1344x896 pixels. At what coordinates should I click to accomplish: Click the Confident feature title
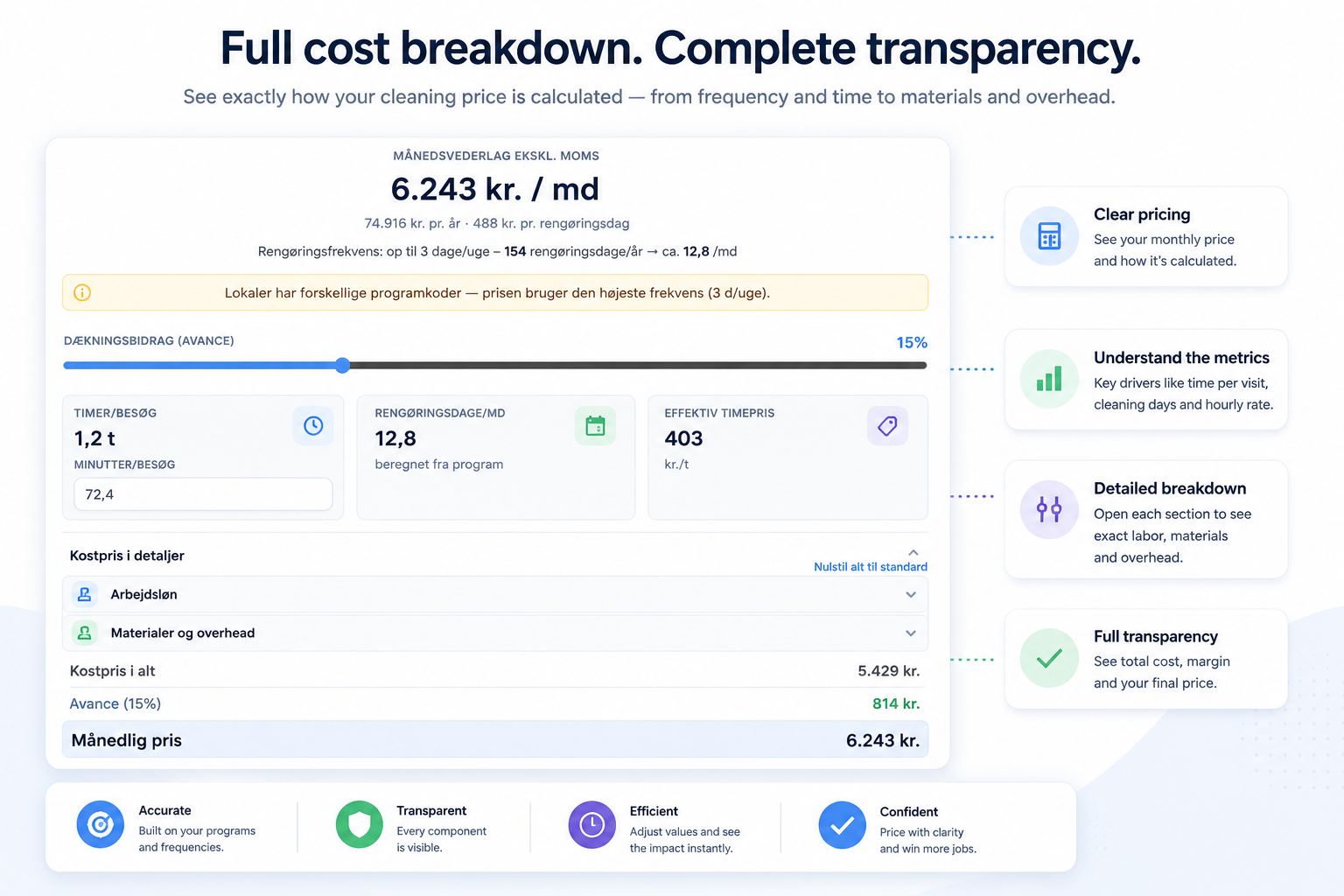coord(909,811)
